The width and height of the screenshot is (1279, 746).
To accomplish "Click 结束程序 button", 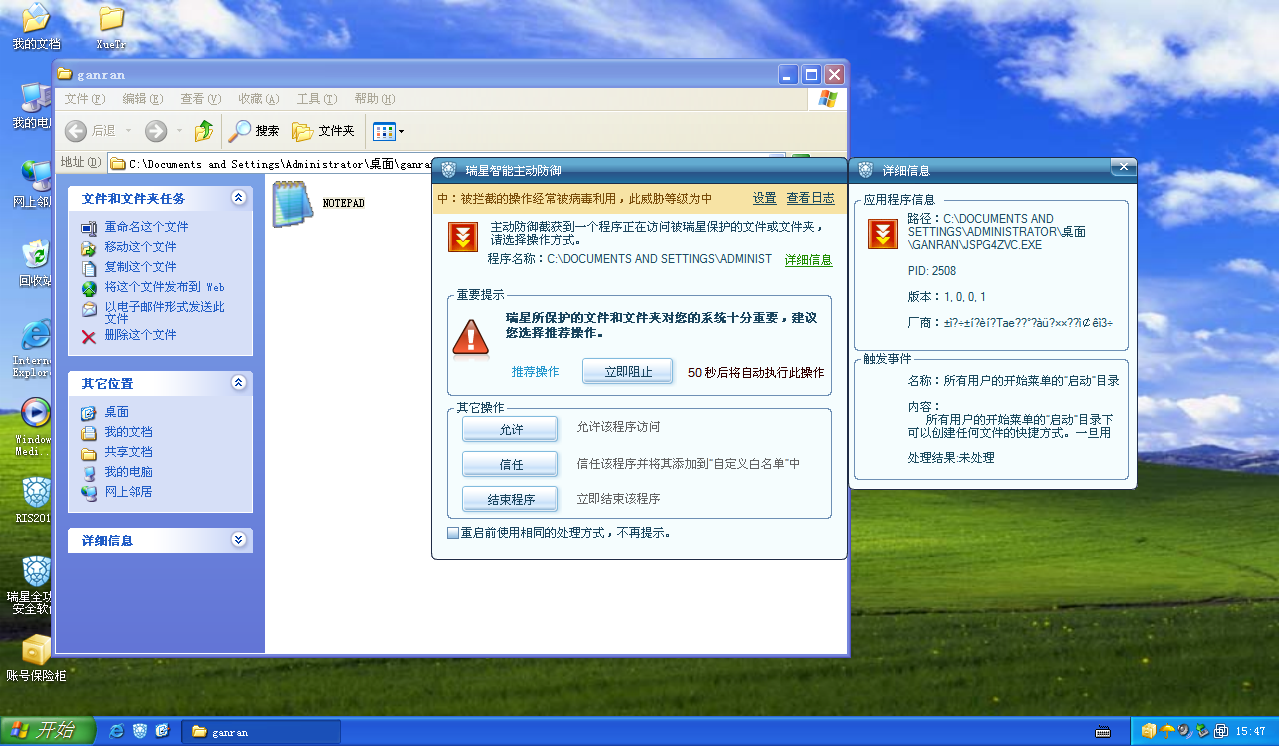I will tap(511, 499).
